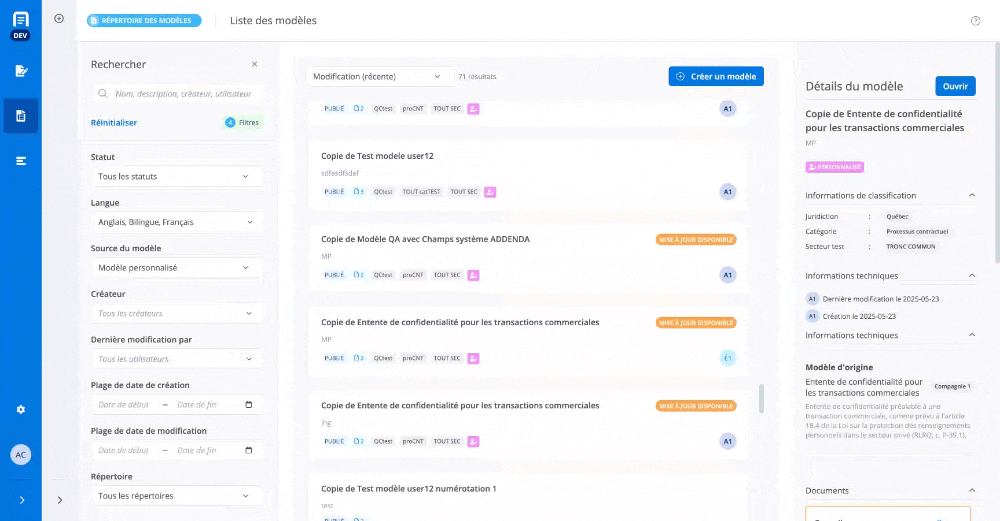Screen dimensions: 1000x521
Task: Click the text lines icon in sidebar
Action: coord(21,161)
